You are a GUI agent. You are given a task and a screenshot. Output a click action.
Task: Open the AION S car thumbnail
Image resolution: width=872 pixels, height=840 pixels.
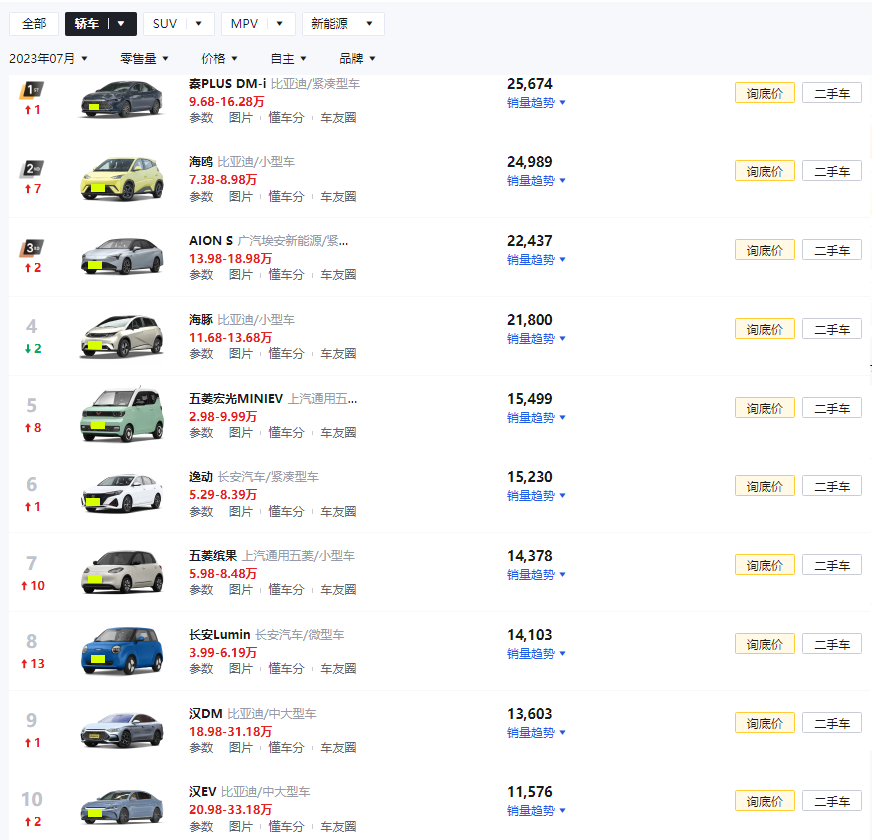tap(122, 256)
